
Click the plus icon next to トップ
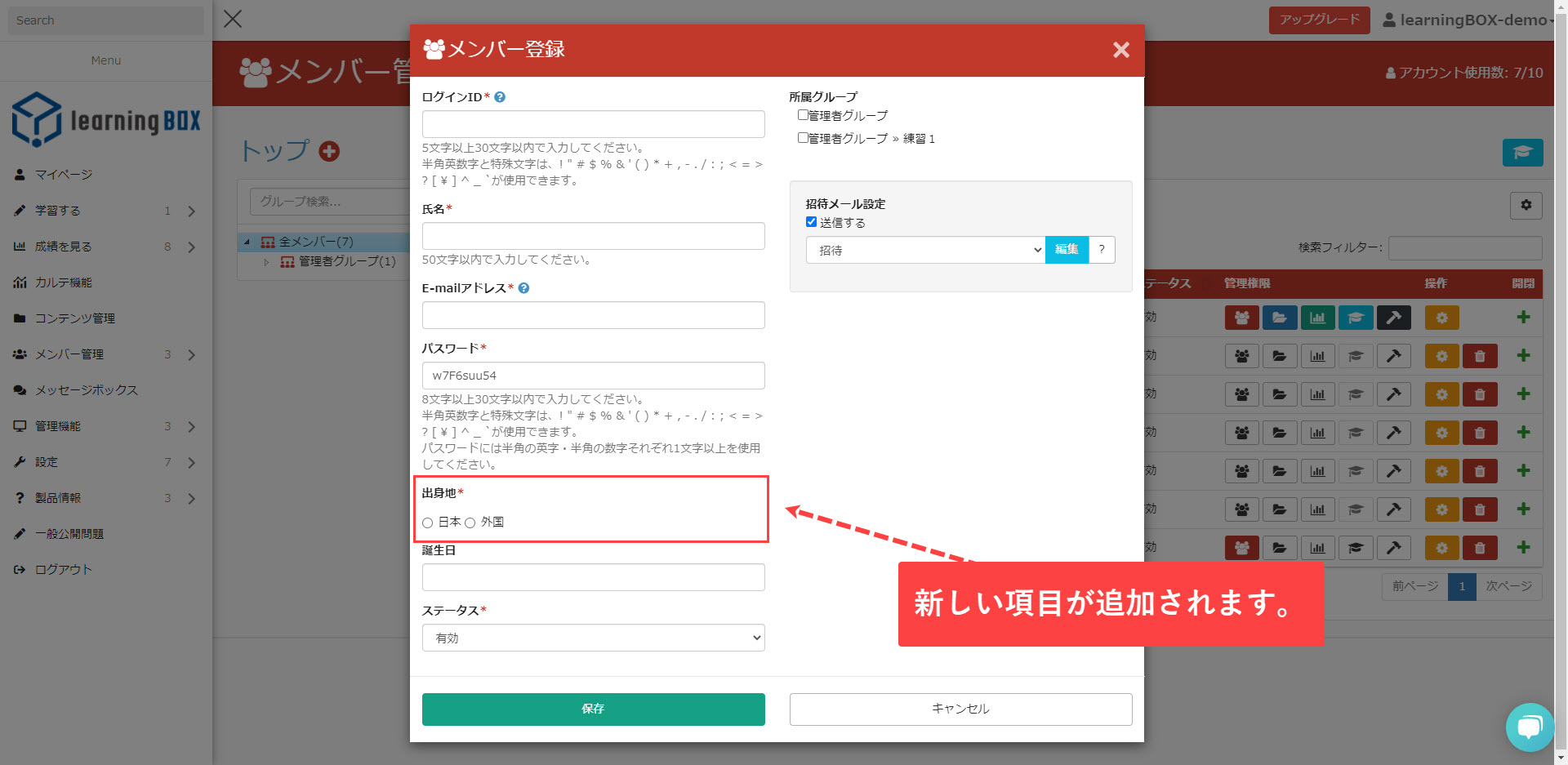pos(329,151)
